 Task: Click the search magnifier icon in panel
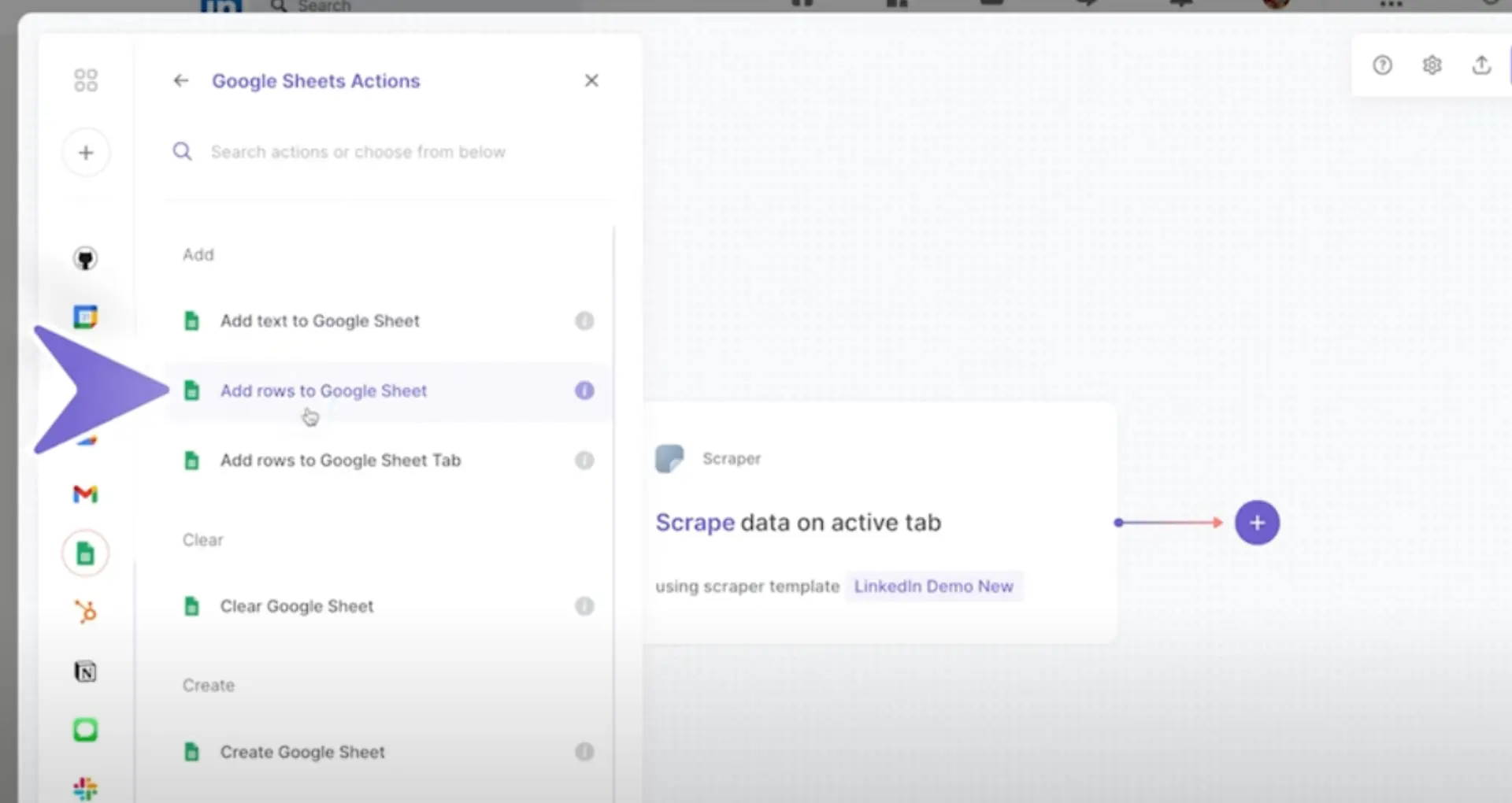pos(182,151)
